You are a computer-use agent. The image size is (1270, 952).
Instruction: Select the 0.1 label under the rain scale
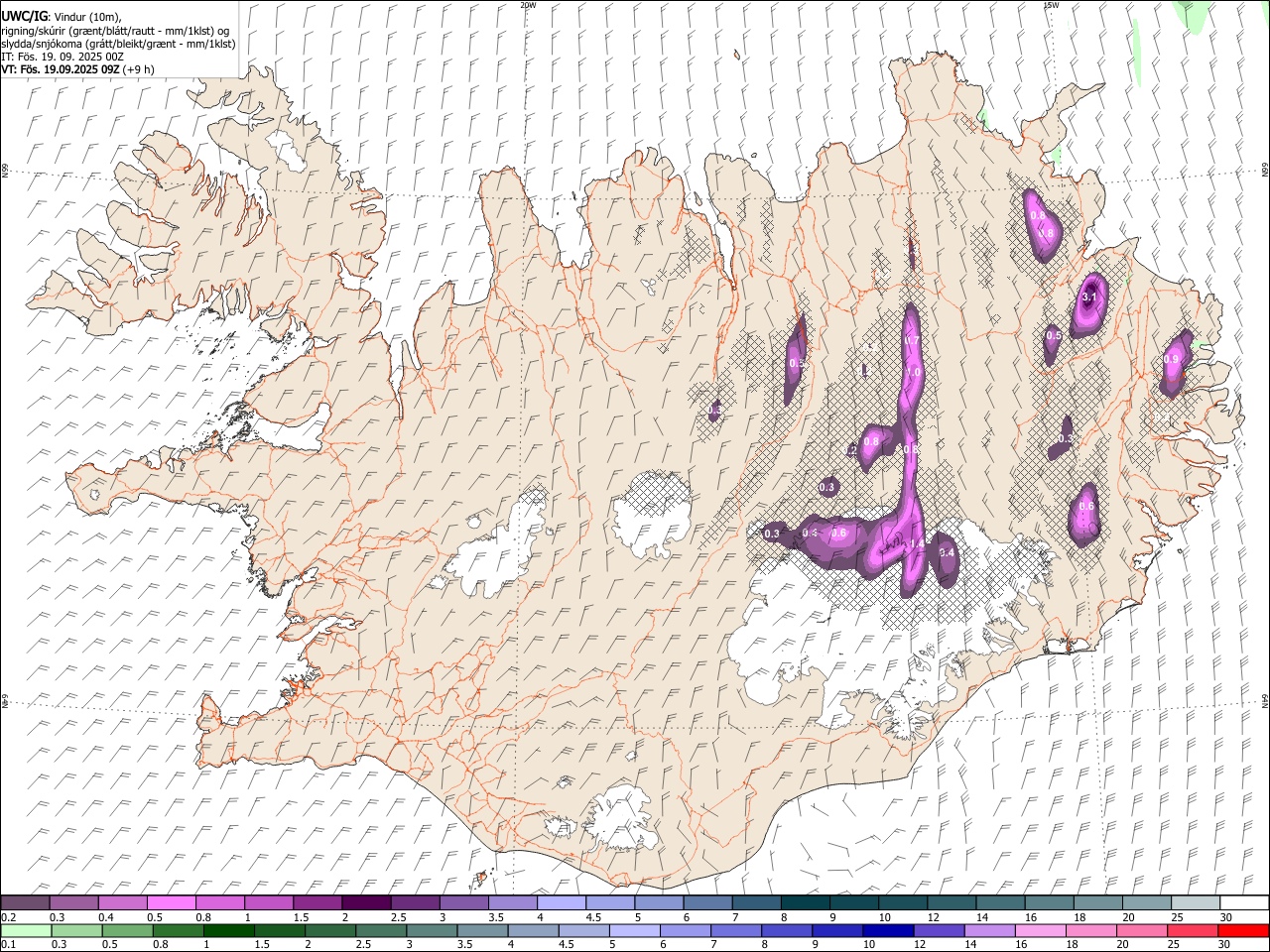click(8, 945)
